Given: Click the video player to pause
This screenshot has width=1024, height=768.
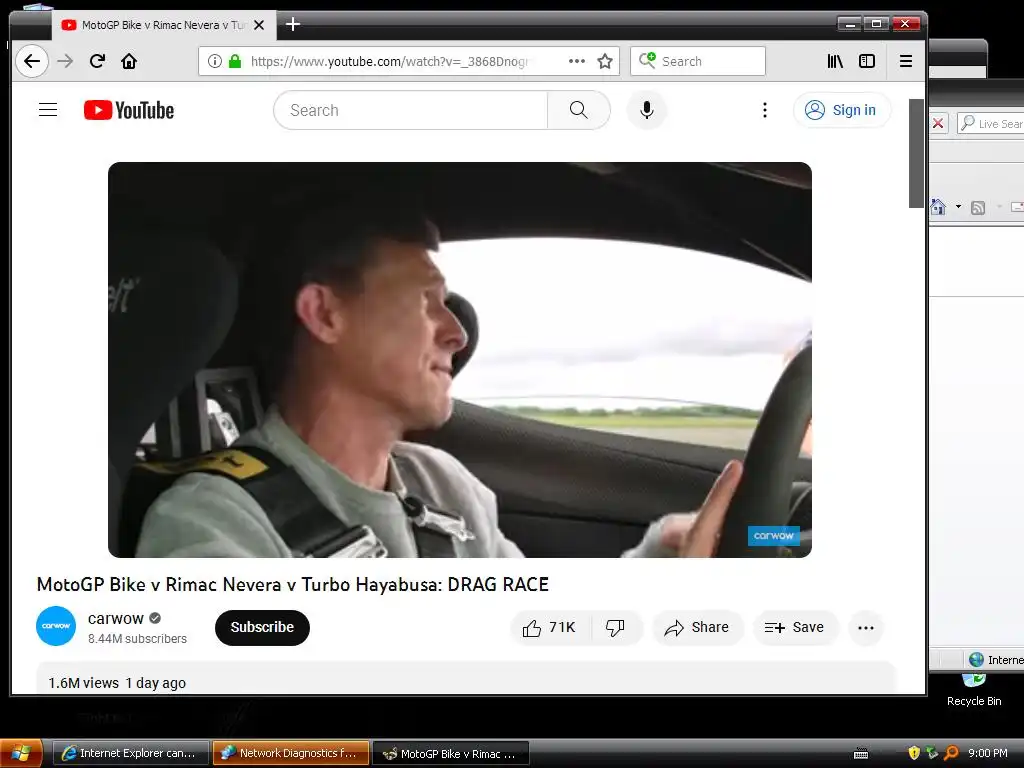Looking at the screenshot, I should click(460, 360).
